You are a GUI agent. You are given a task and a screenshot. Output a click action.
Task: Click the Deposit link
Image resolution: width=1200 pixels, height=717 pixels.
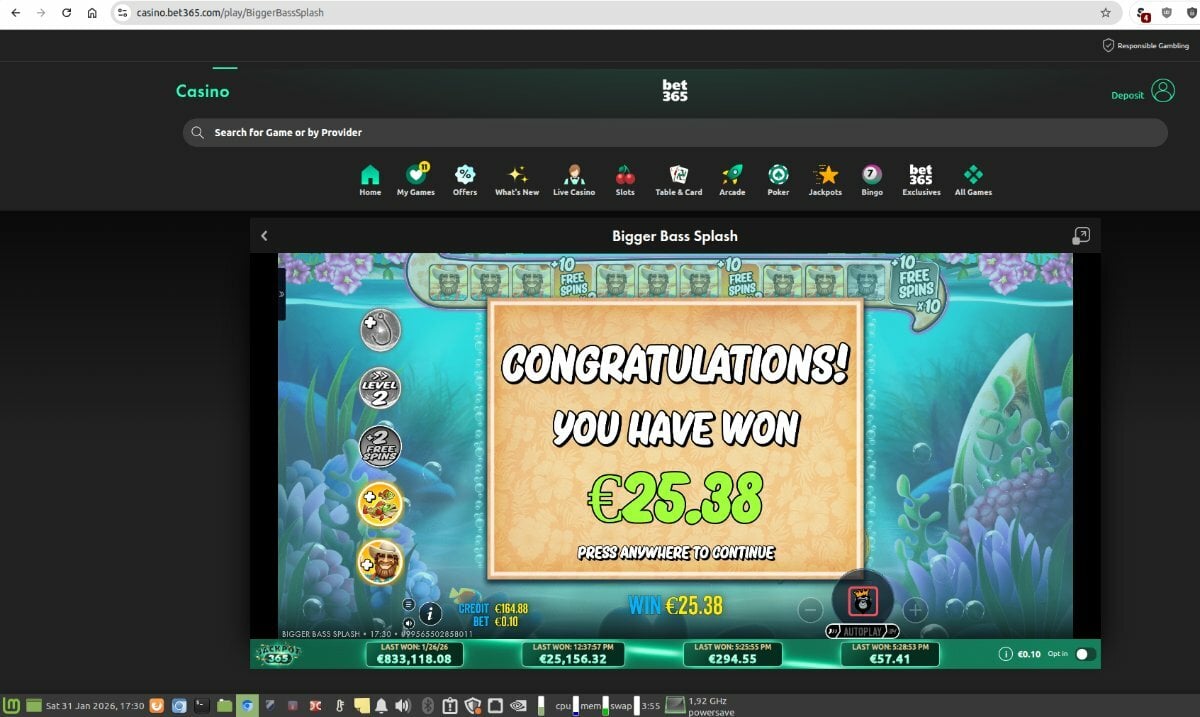(1127, 96)
